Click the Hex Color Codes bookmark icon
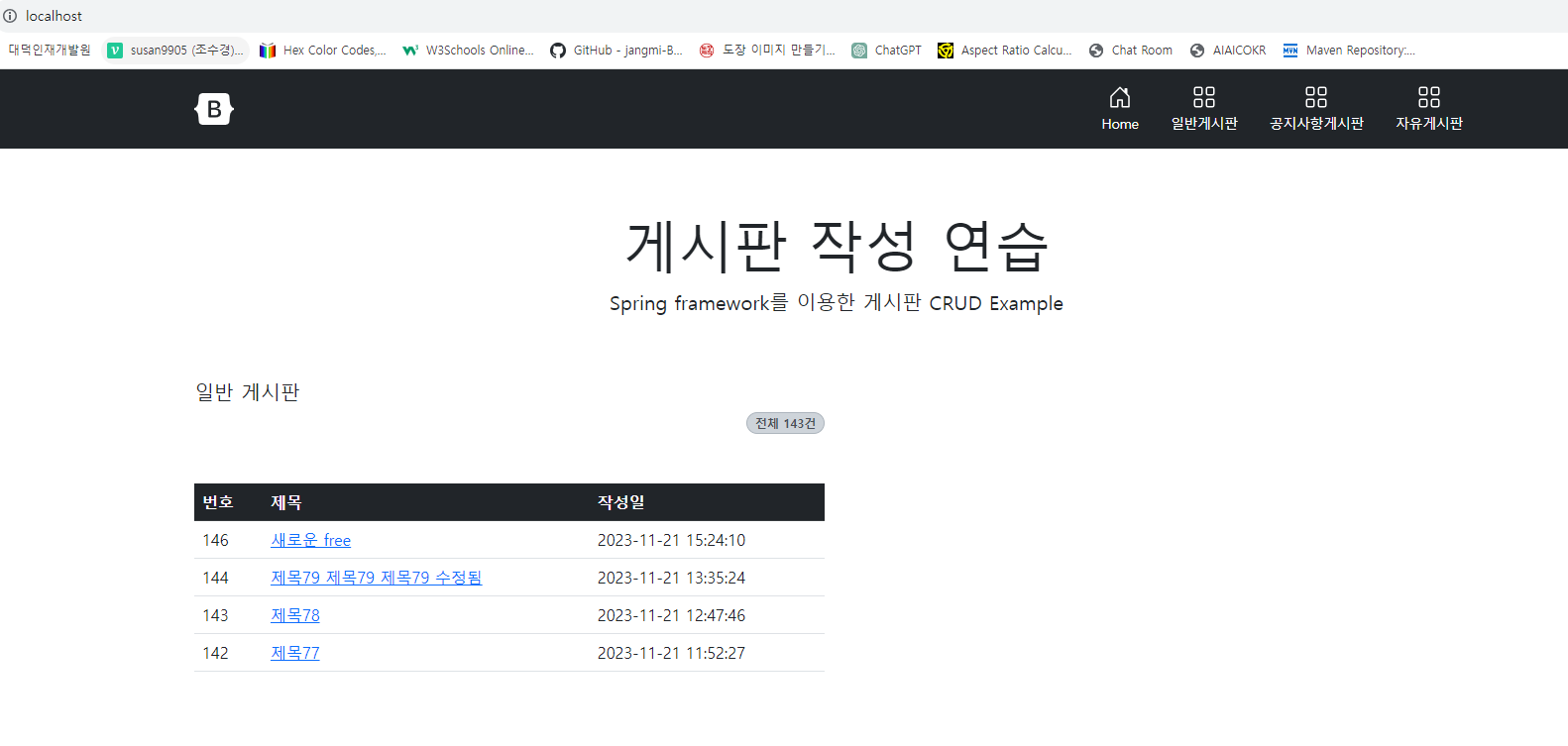Image resolution: width=1568 pixels, height=746 pixels. 268,51
